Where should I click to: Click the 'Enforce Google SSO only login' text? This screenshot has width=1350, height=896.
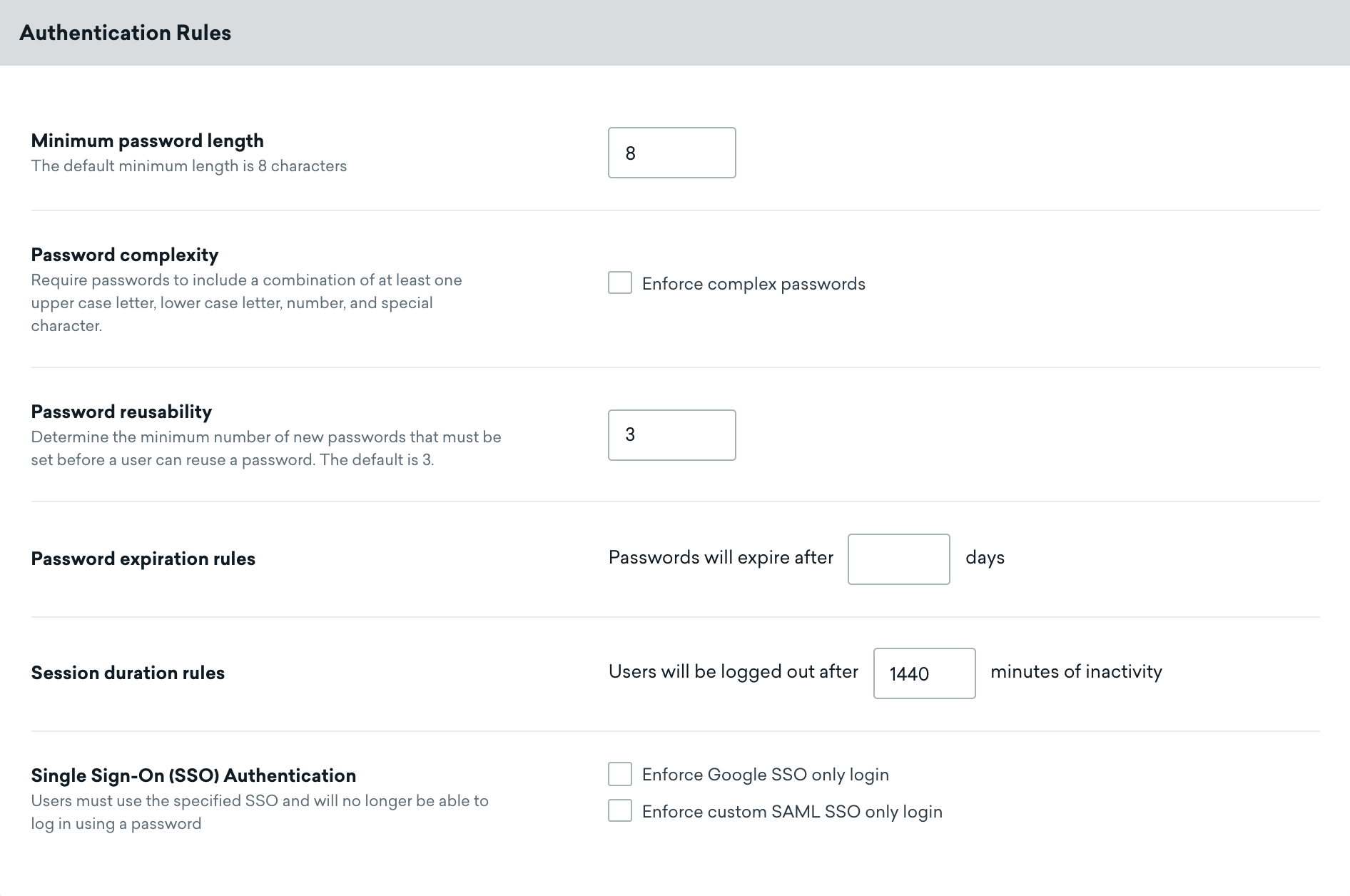(766, 775)
